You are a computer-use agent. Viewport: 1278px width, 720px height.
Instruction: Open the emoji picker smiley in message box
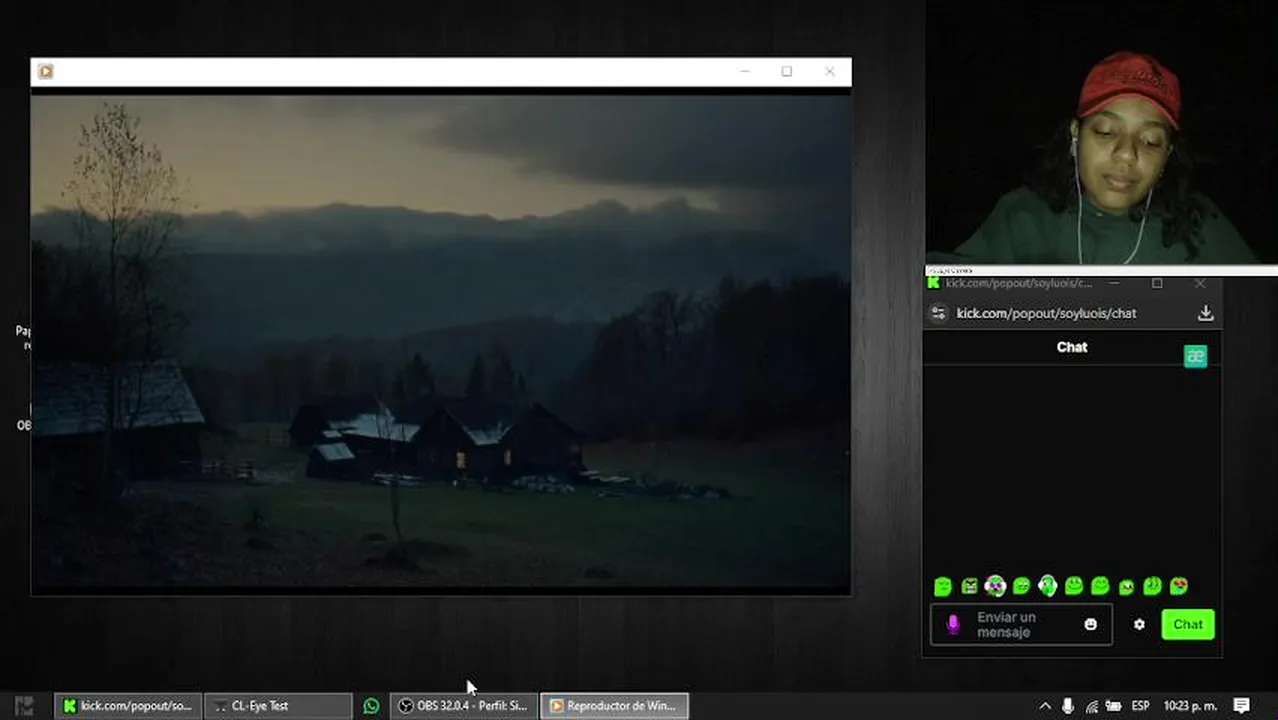1090,624
